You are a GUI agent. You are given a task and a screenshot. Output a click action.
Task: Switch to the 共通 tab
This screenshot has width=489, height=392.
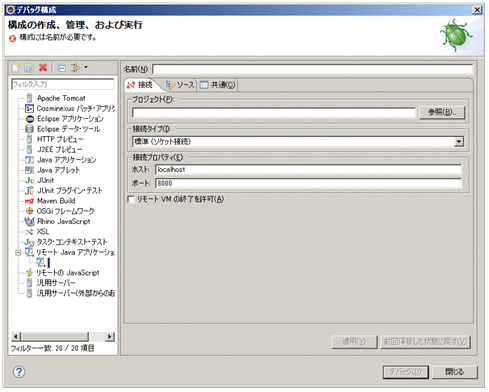[x=218, y=85]
